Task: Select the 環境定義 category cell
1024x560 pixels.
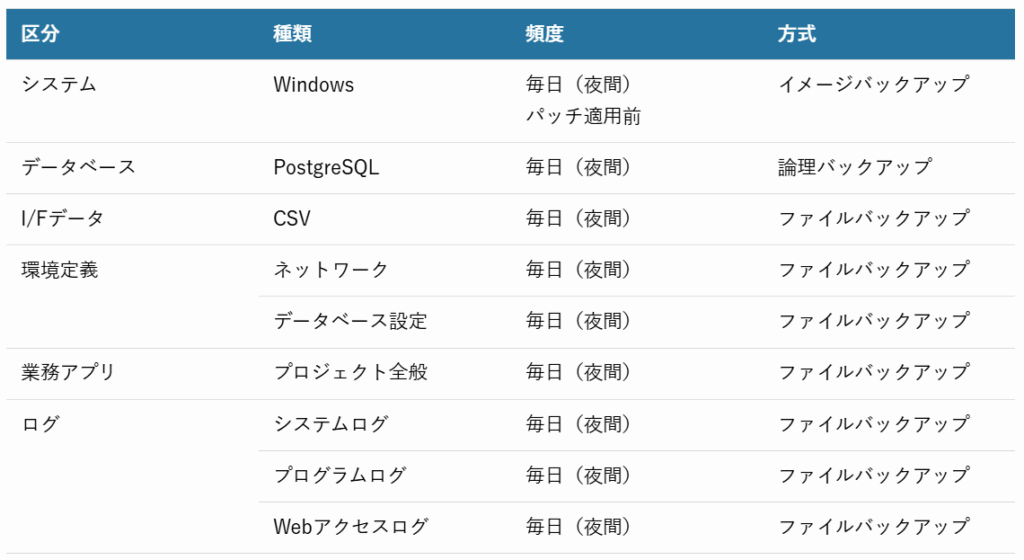Action: (59, 270)
